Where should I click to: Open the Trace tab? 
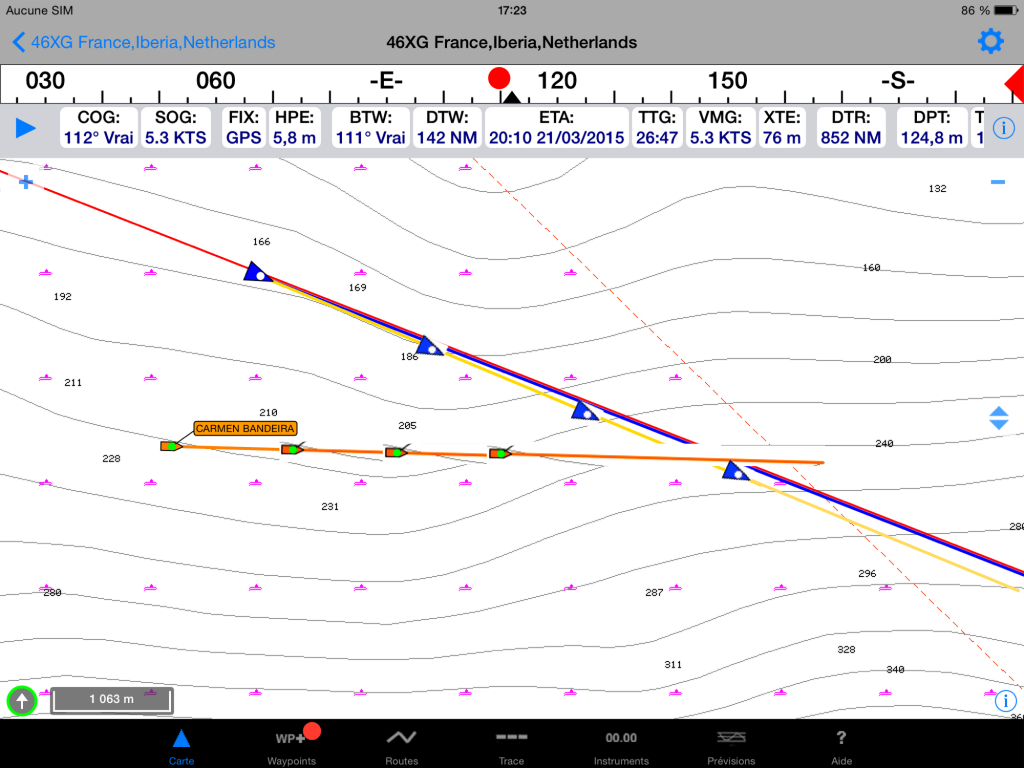tap(511, 746)
